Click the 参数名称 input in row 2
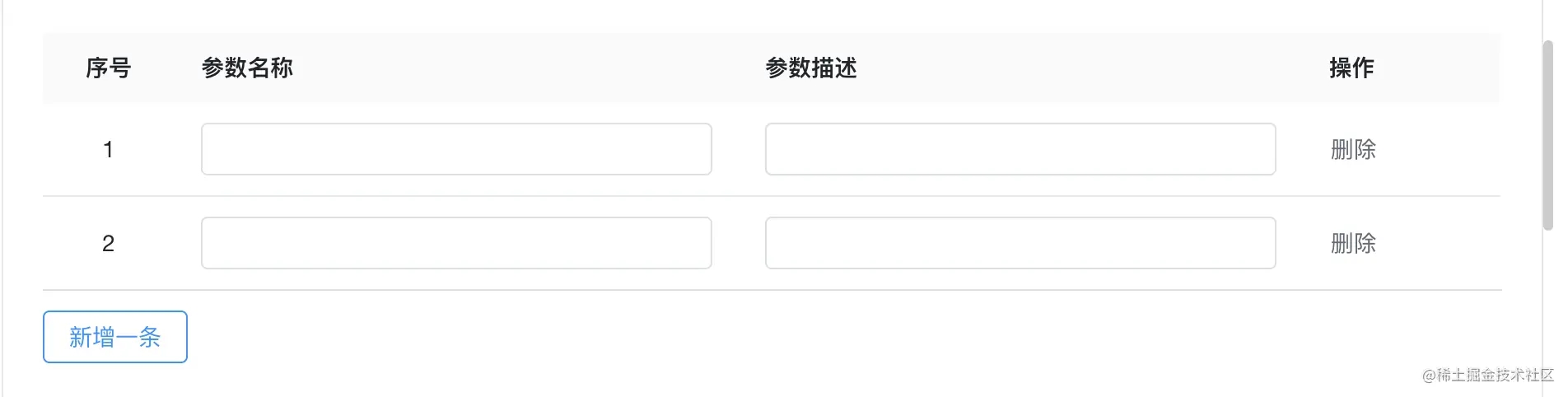 pyautogui.click(x=456, y=243)
